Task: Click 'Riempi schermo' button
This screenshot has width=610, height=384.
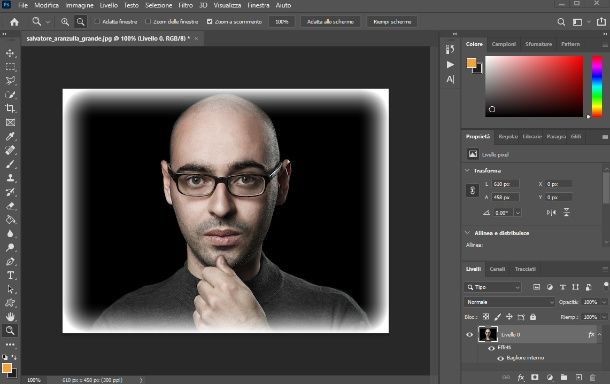Action: tap(392, 22)
